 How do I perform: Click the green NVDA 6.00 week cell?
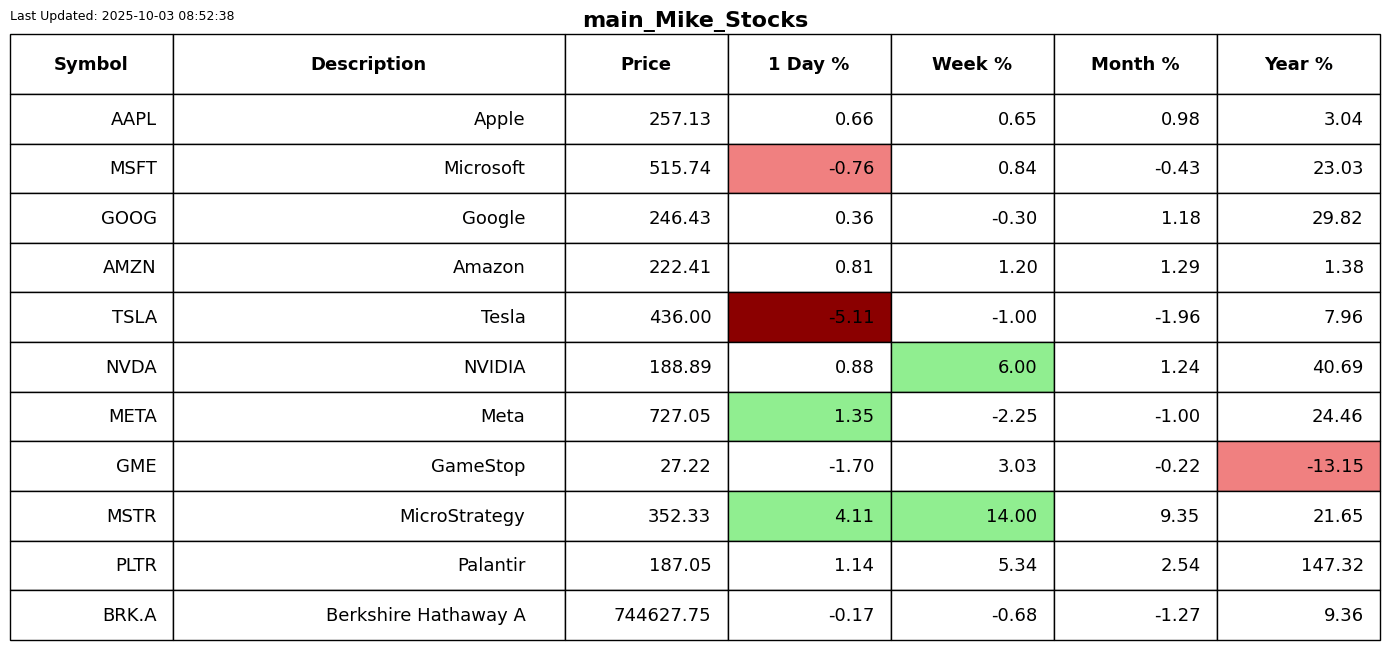coord(972,367)
